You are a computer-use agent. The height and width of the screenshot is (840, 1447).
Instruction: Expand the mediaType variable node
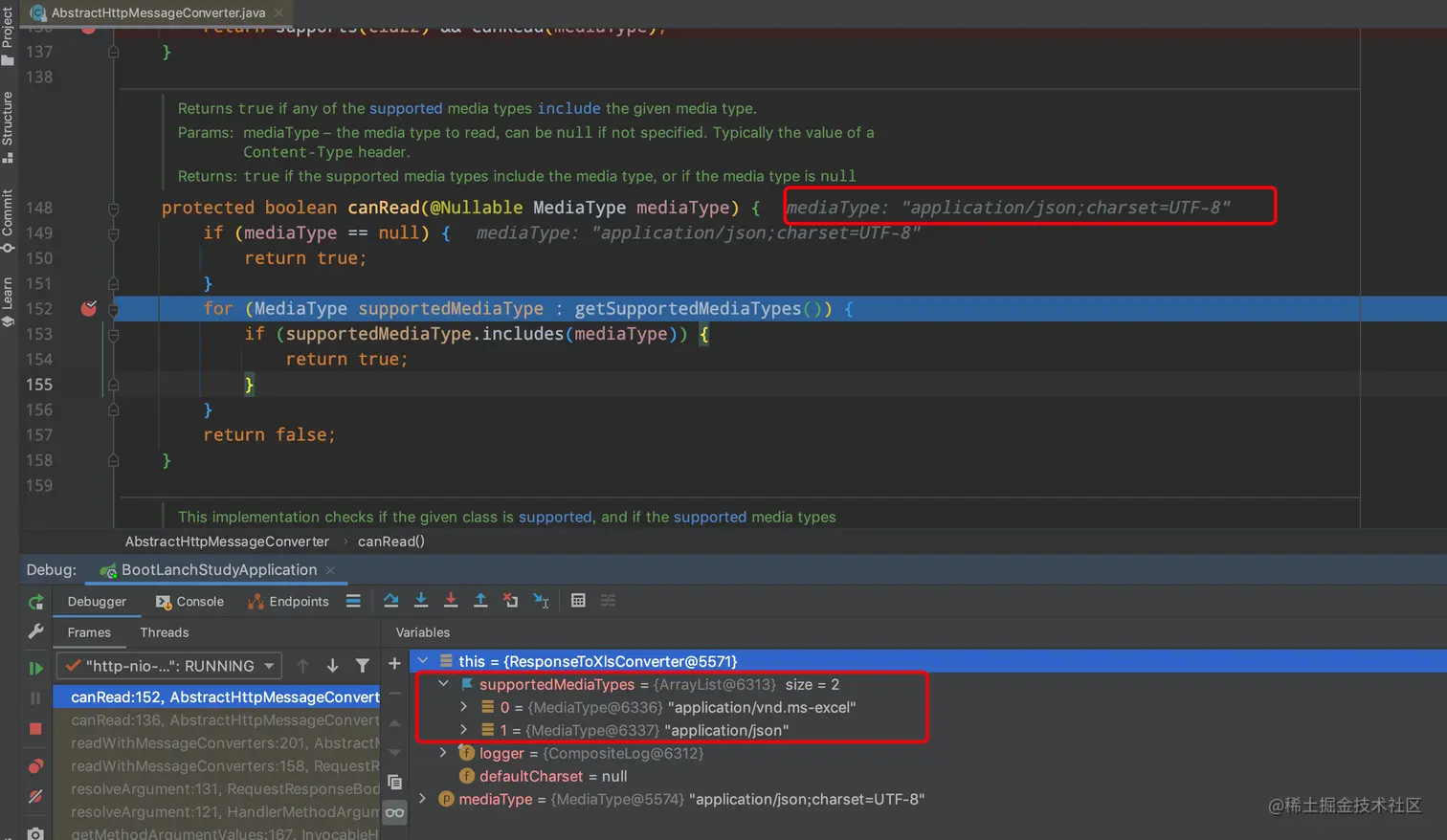(423, 799)
